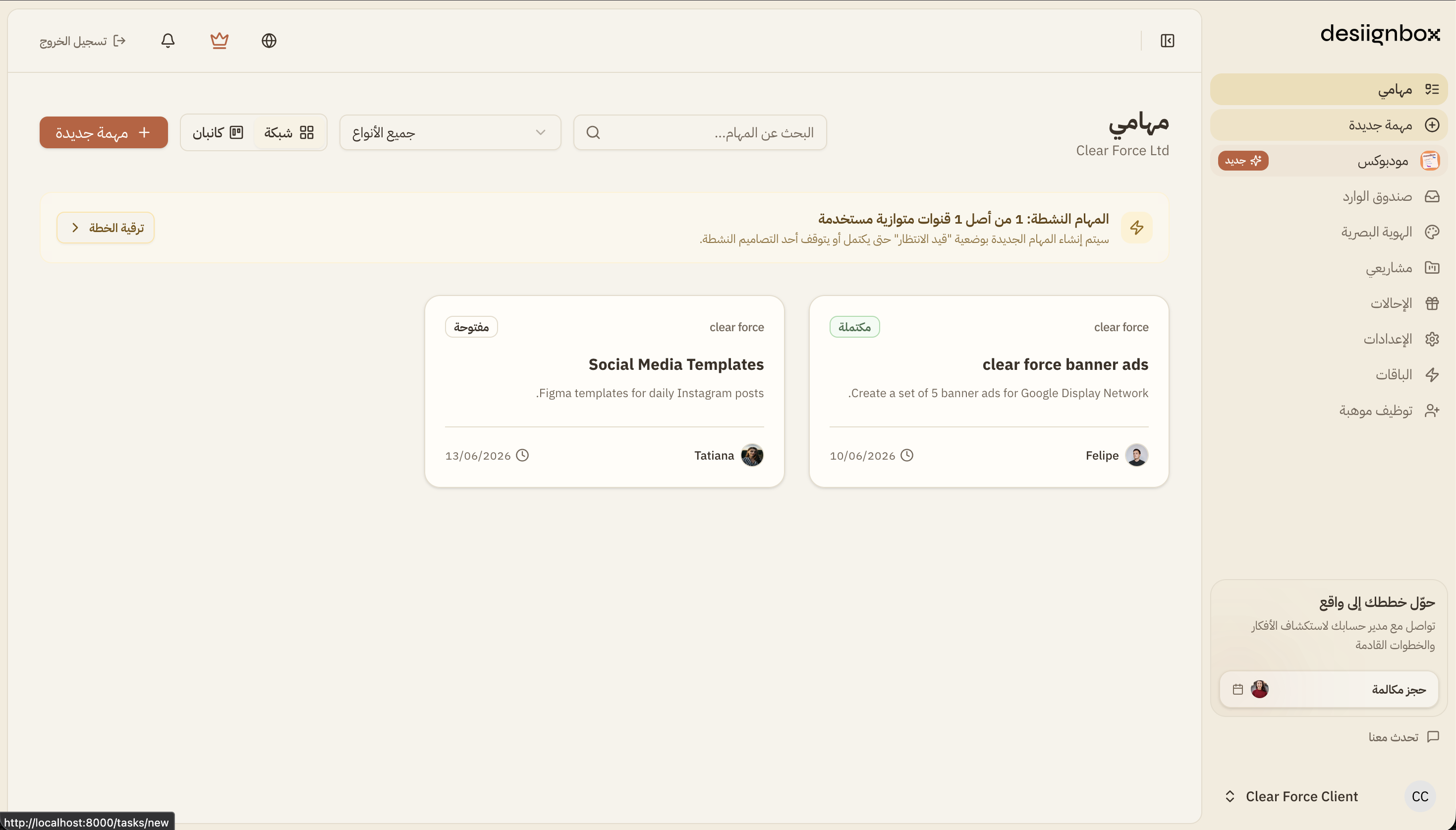Click ترقية الخطة upgrade plan button
The image size is (1456, 830).
106,228
